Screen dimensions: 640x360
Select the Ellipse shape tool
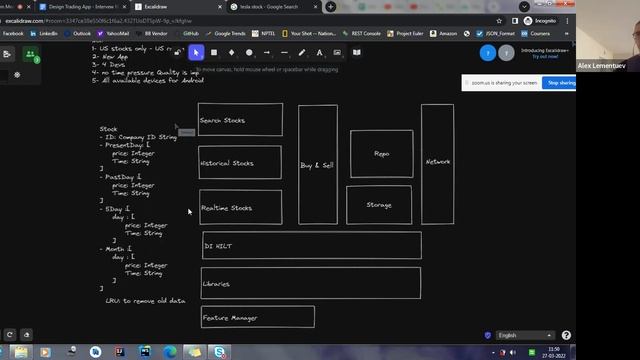249,53
